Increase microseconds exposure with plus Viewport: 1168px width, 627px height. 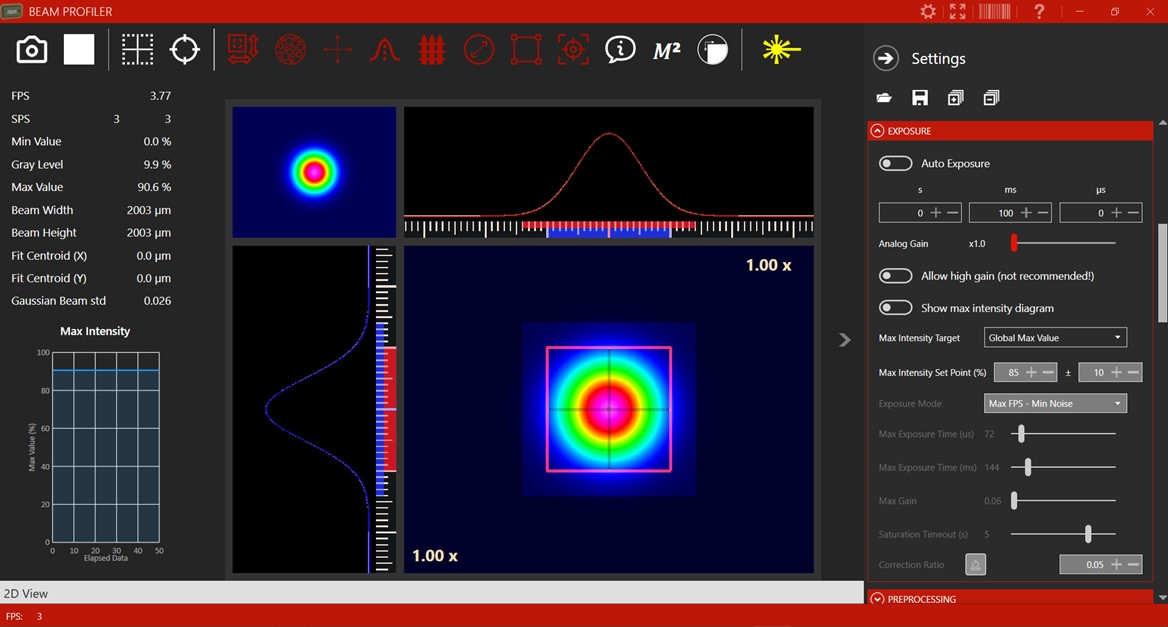click(1117, 213)
